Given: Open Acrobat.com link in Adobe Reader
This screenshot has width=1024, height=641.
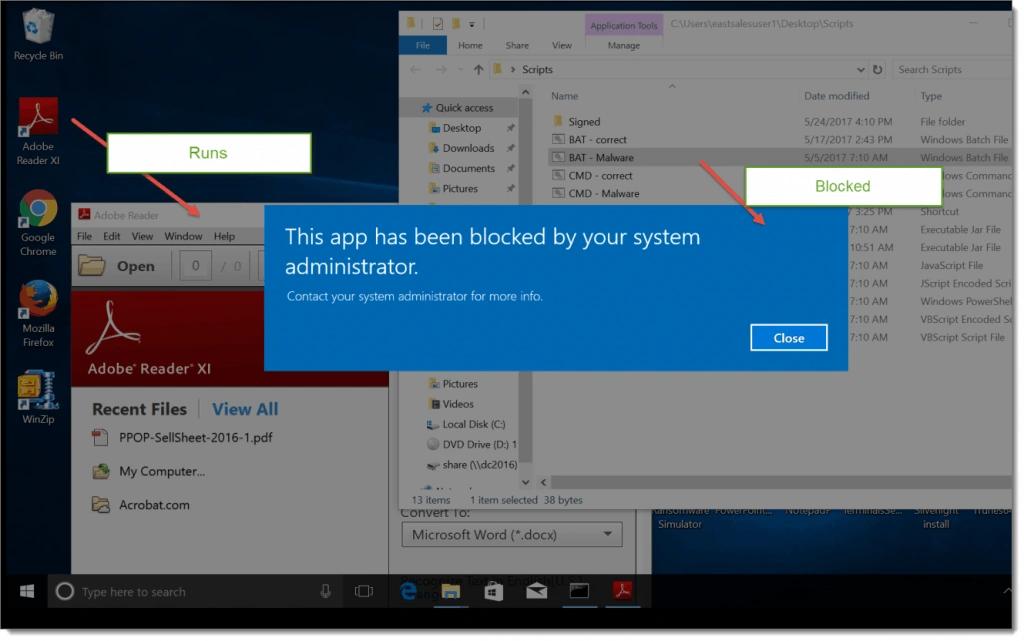Looking at the screenshot, I should coord(154,505).
